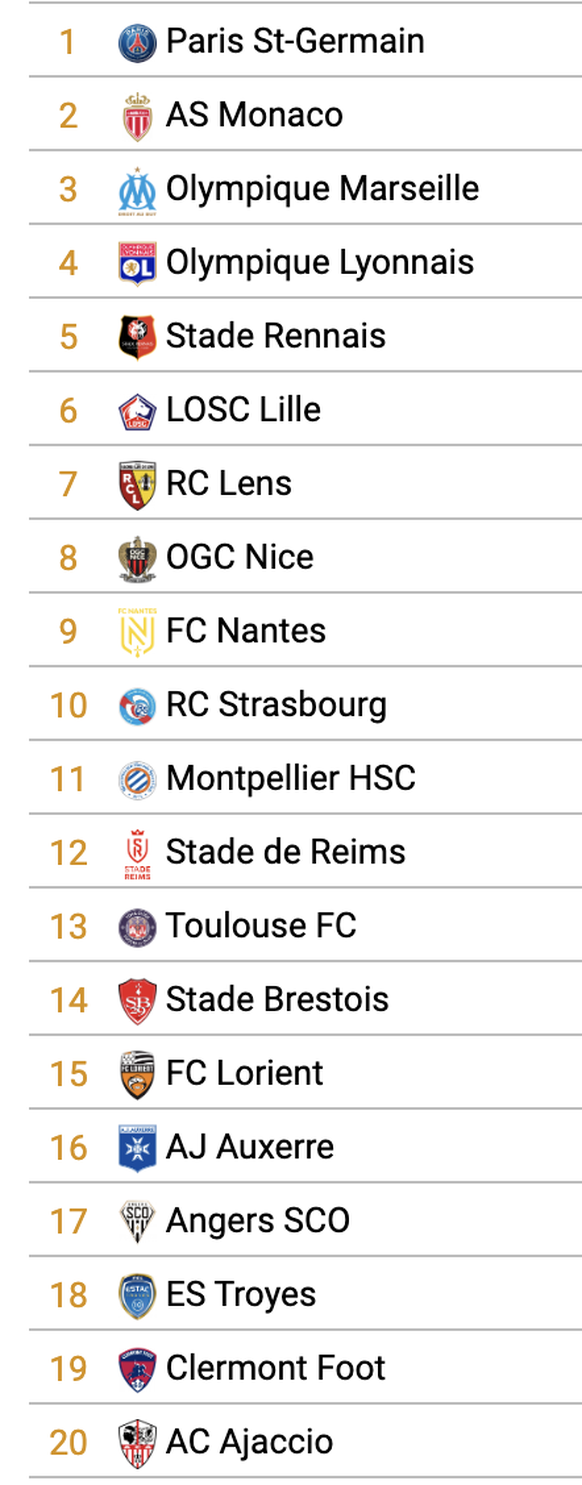This screenshot has width=582, height=1485.
Task: Select the Angers SCO team name
Action: (258, 1221)
